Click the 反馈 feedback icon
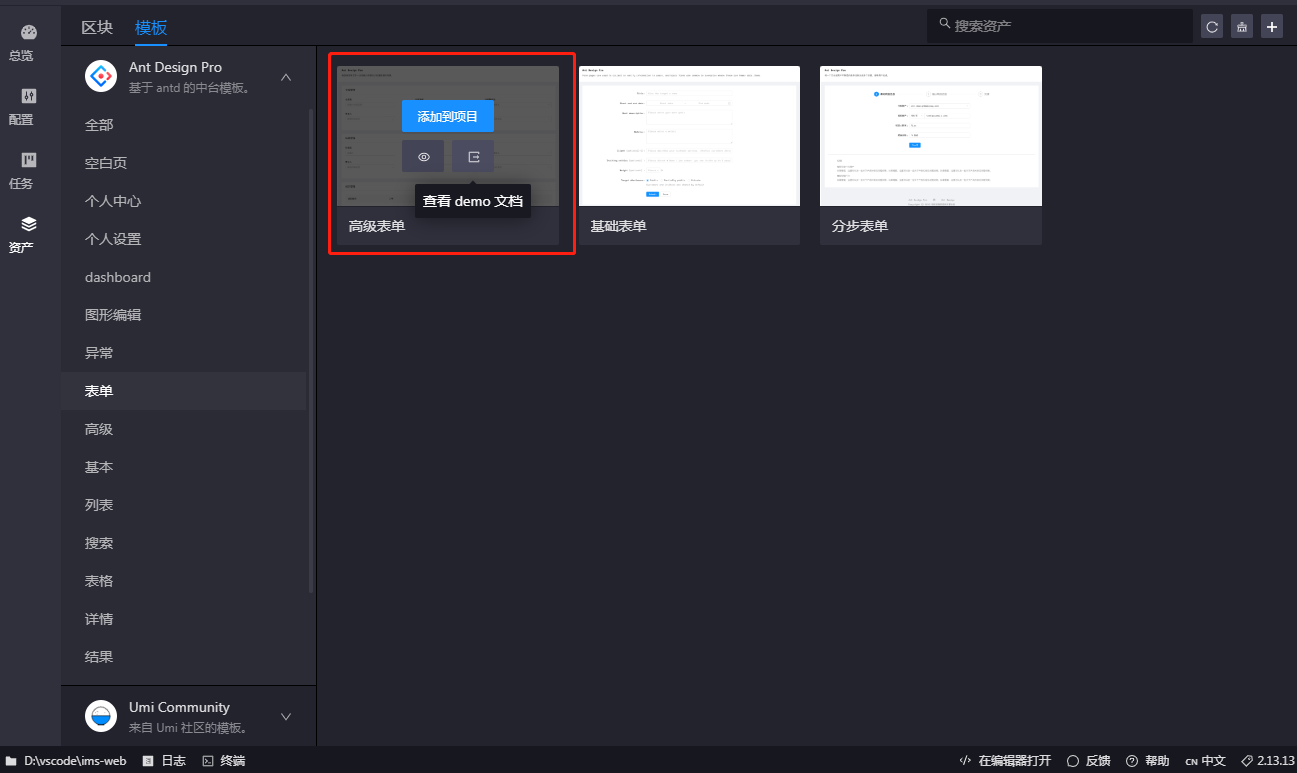Viewport: 1297px width, 773px height. [x=1073, y=761]
